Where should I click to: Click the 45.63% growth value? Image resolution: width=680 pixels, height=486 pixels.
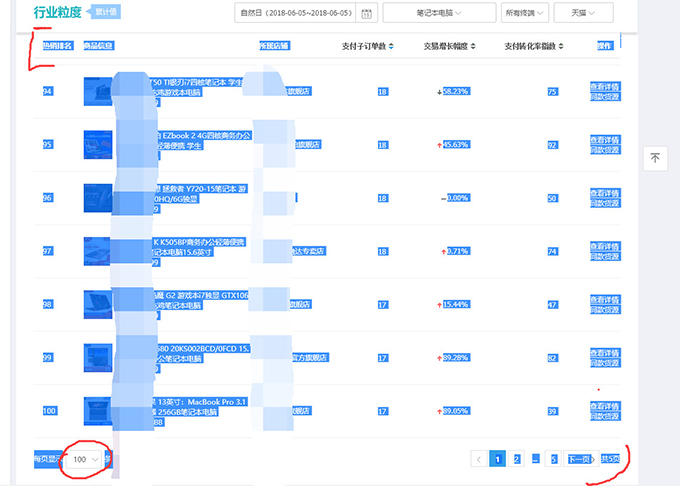456,145
